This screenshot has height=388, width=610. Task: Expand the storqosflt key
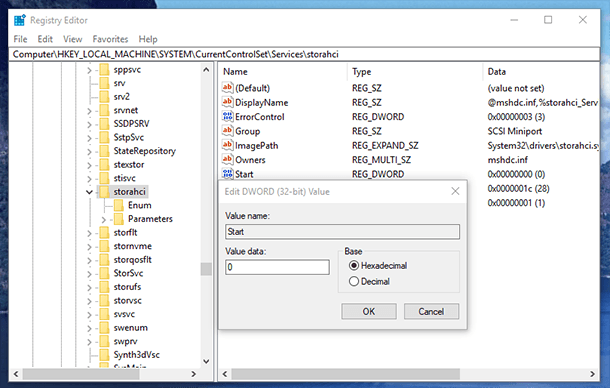pyautogui.click(x=89, y=261)
